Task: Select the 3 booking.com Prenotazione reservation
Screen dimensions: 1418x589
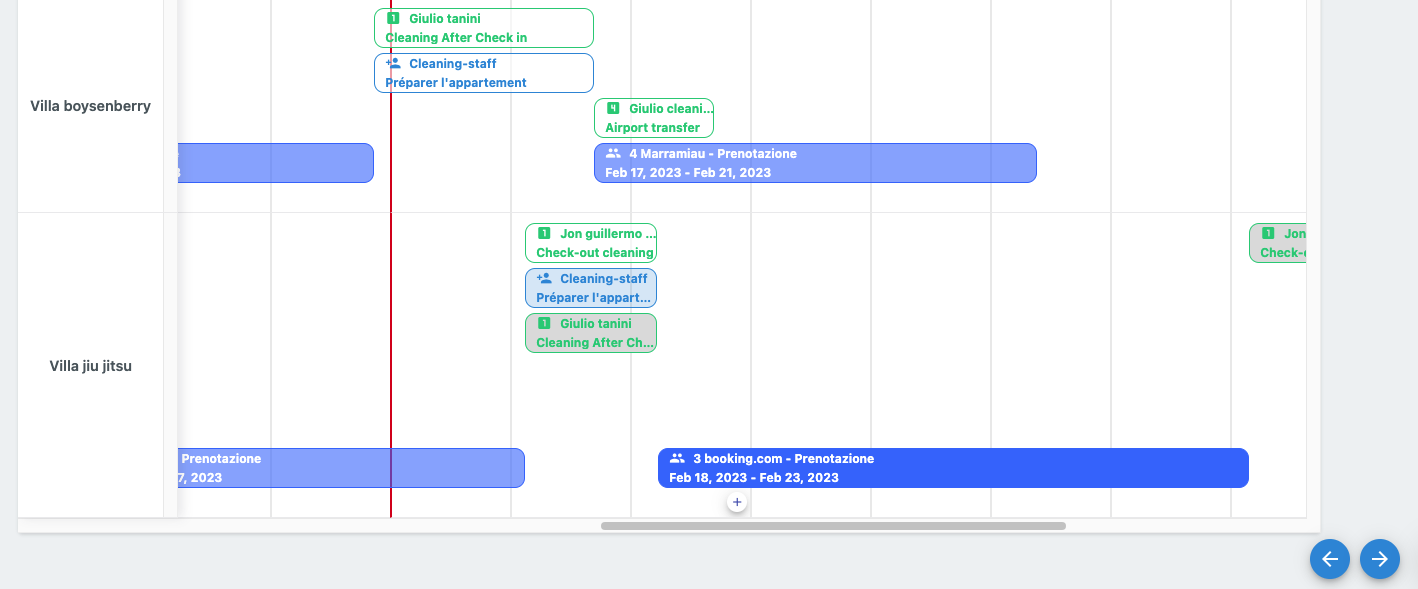Action: coord(952,468)
